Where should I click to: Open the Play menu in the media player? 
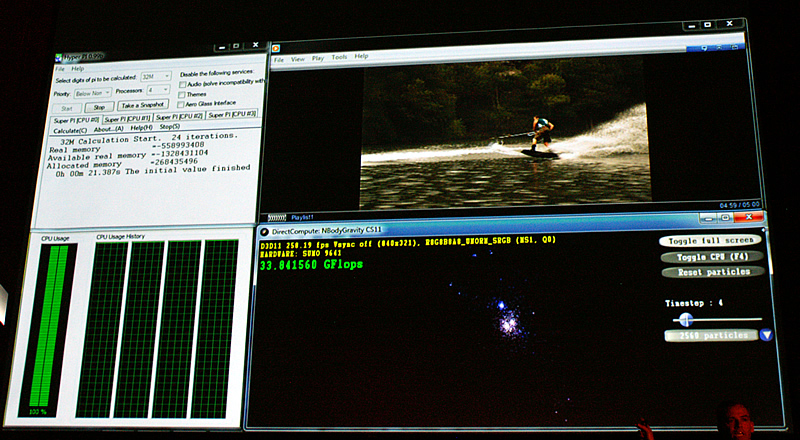[x=318, y=58]
